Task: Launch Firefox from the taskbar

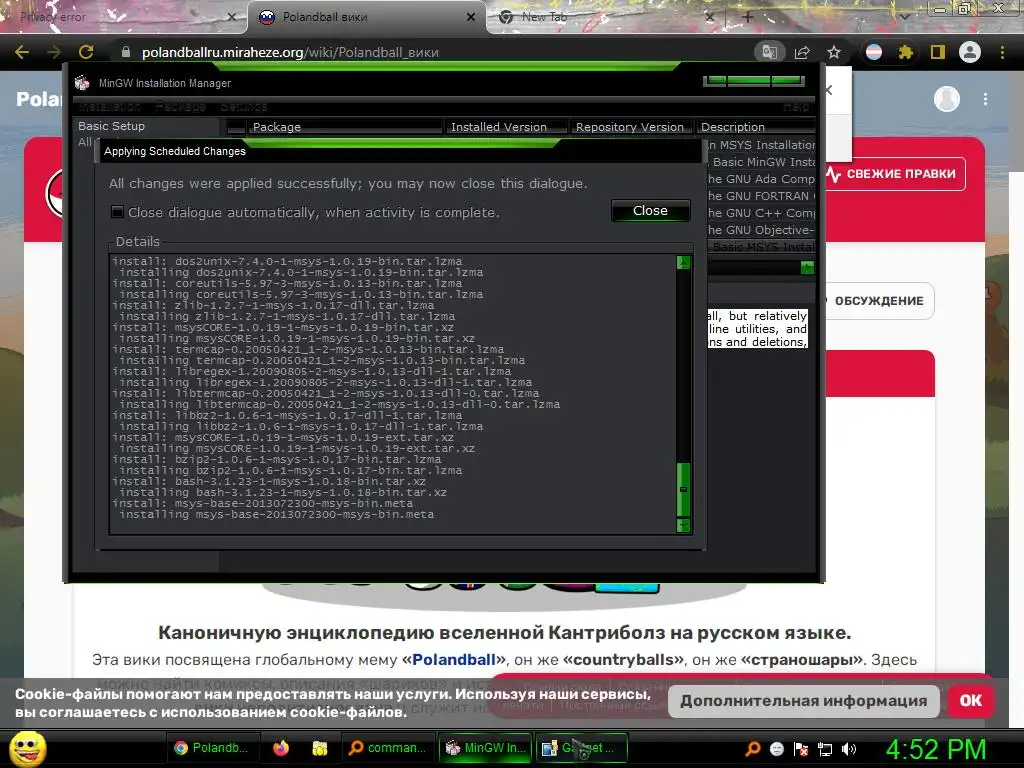Action: [281, 748]
